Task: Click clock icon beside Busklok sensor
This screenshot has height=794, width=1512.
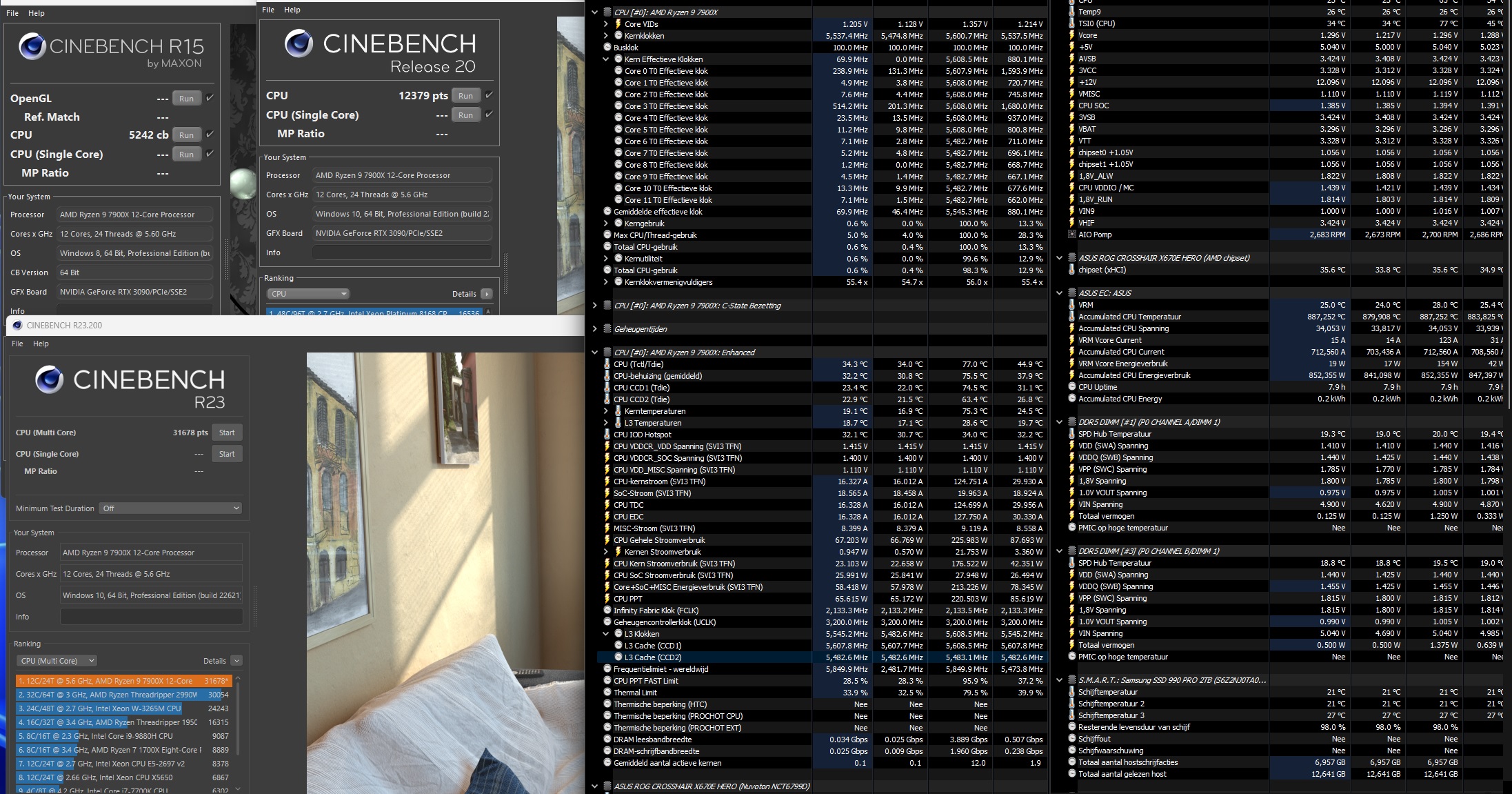Action: [x=607, y=48]
